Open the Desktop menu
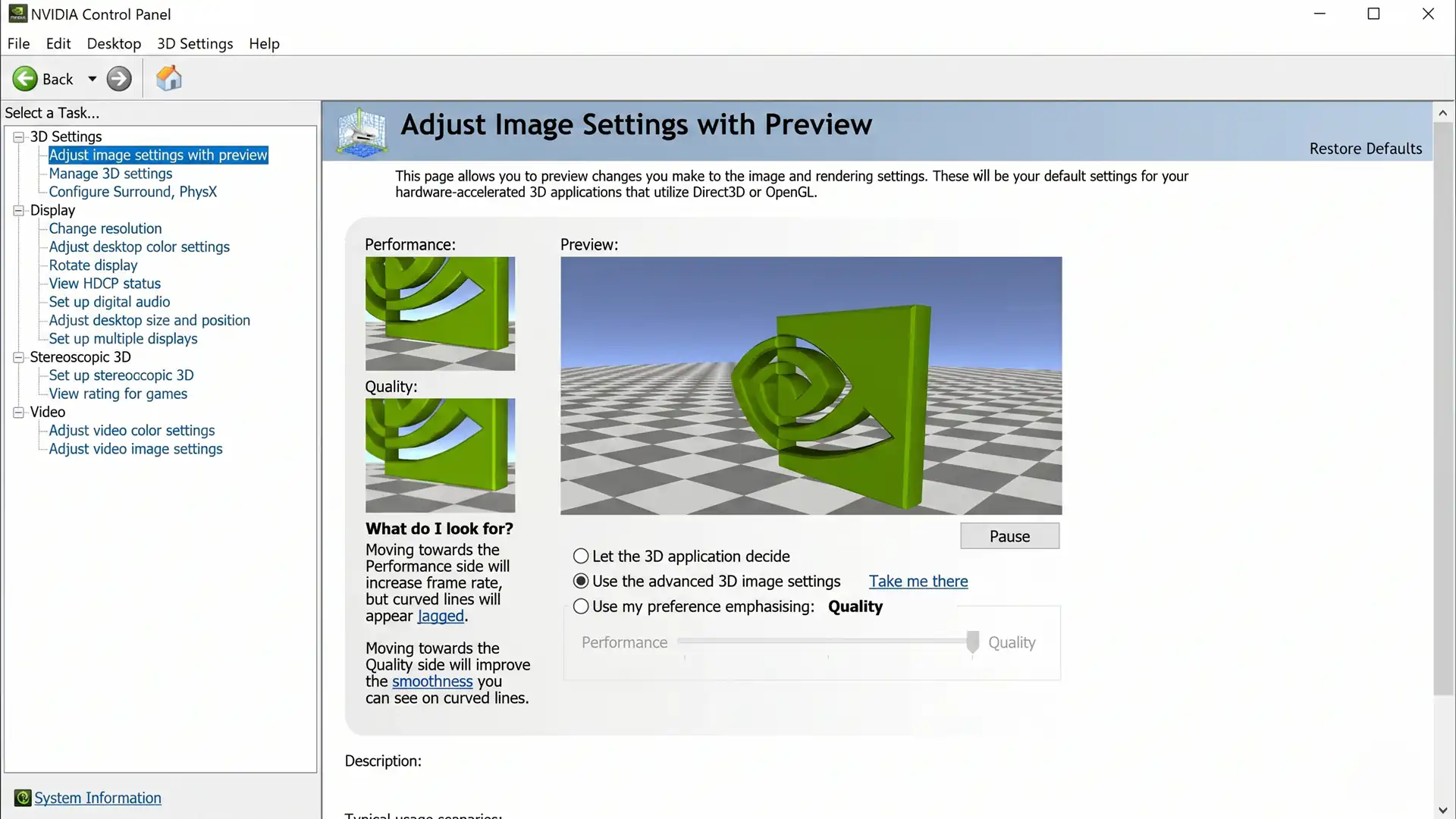1456x819 pixels. 114,43
